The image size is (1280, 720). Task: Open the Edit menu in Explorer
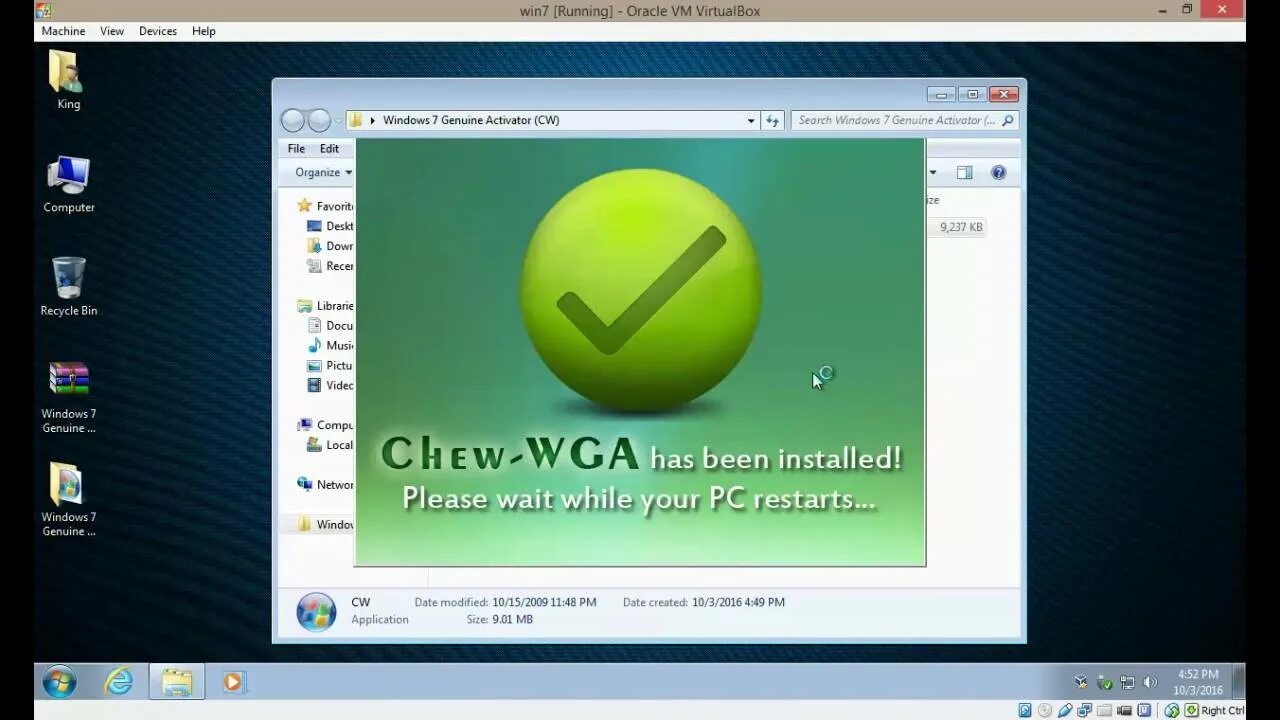pyautogui.click(x=329, y=148)
